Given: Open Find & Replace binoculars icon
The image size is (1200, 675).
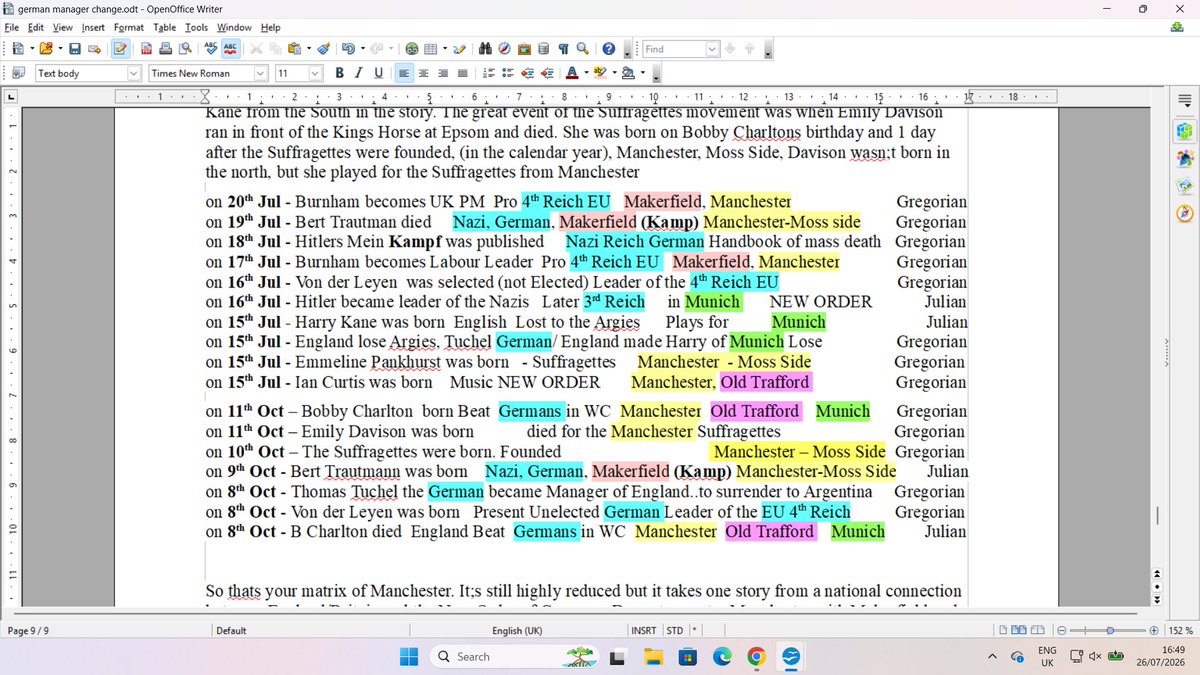Looking at the screenshot, I should (x=486, y=48).
